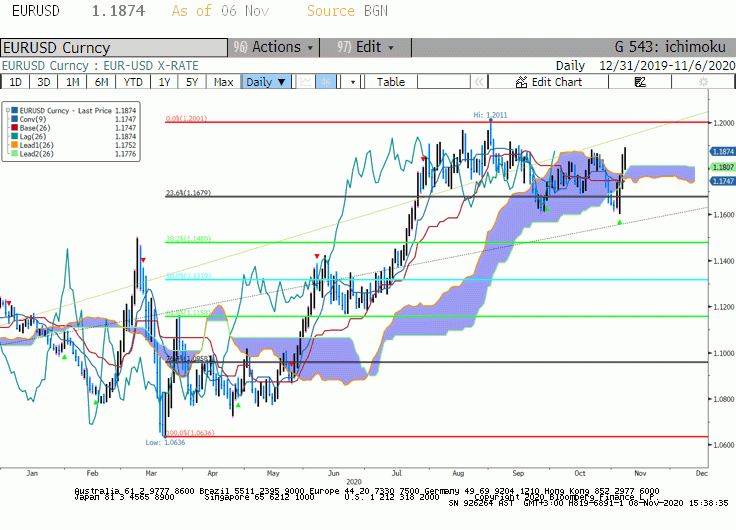Screen dimensions: 736x530
Task: Click the 1.1747 blue axis tag
Action: click(x=723, y=181)
